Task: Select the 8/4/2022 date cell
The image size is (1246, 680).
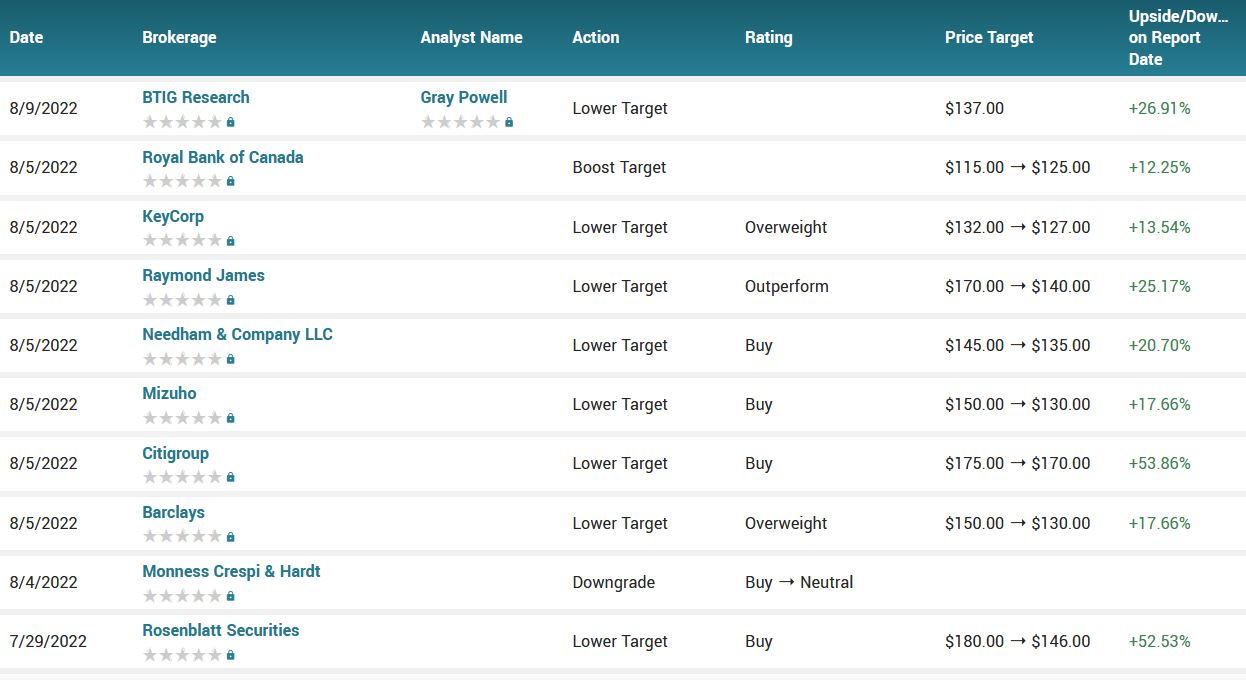Action: [x=43, y=582]
